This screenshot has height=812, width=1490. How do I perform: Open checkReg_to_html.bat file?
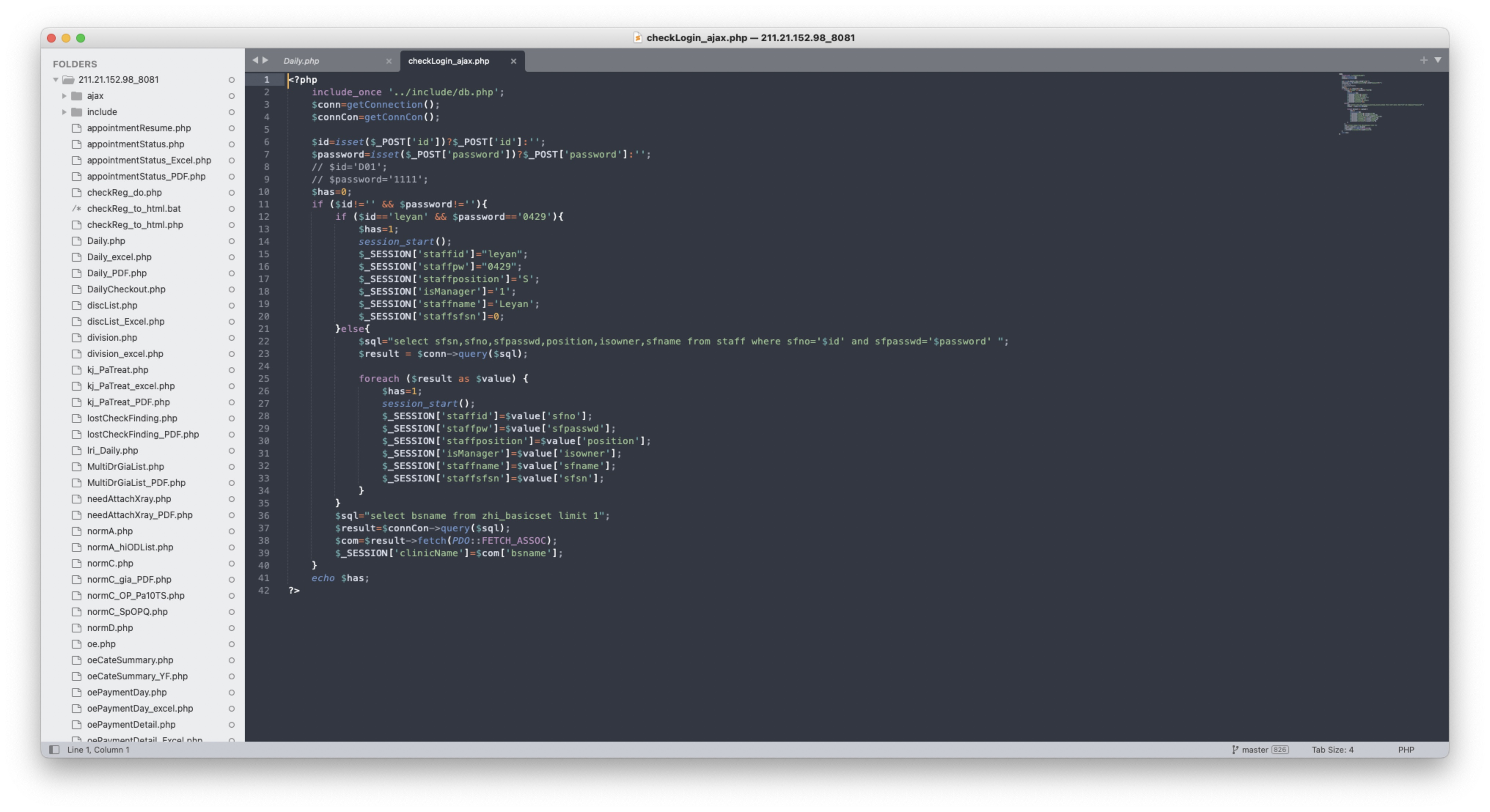coord(133,208)
